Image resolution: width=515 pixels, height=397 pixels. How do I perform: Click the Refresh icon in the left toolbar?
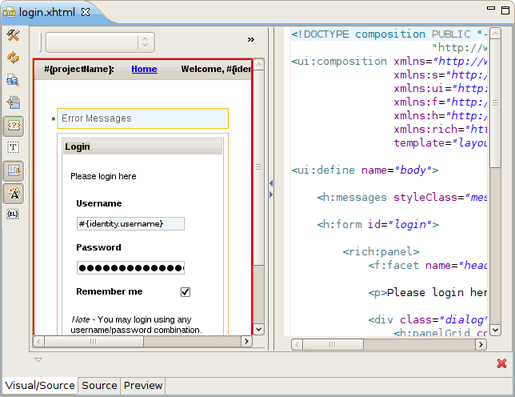pos(13,58)
